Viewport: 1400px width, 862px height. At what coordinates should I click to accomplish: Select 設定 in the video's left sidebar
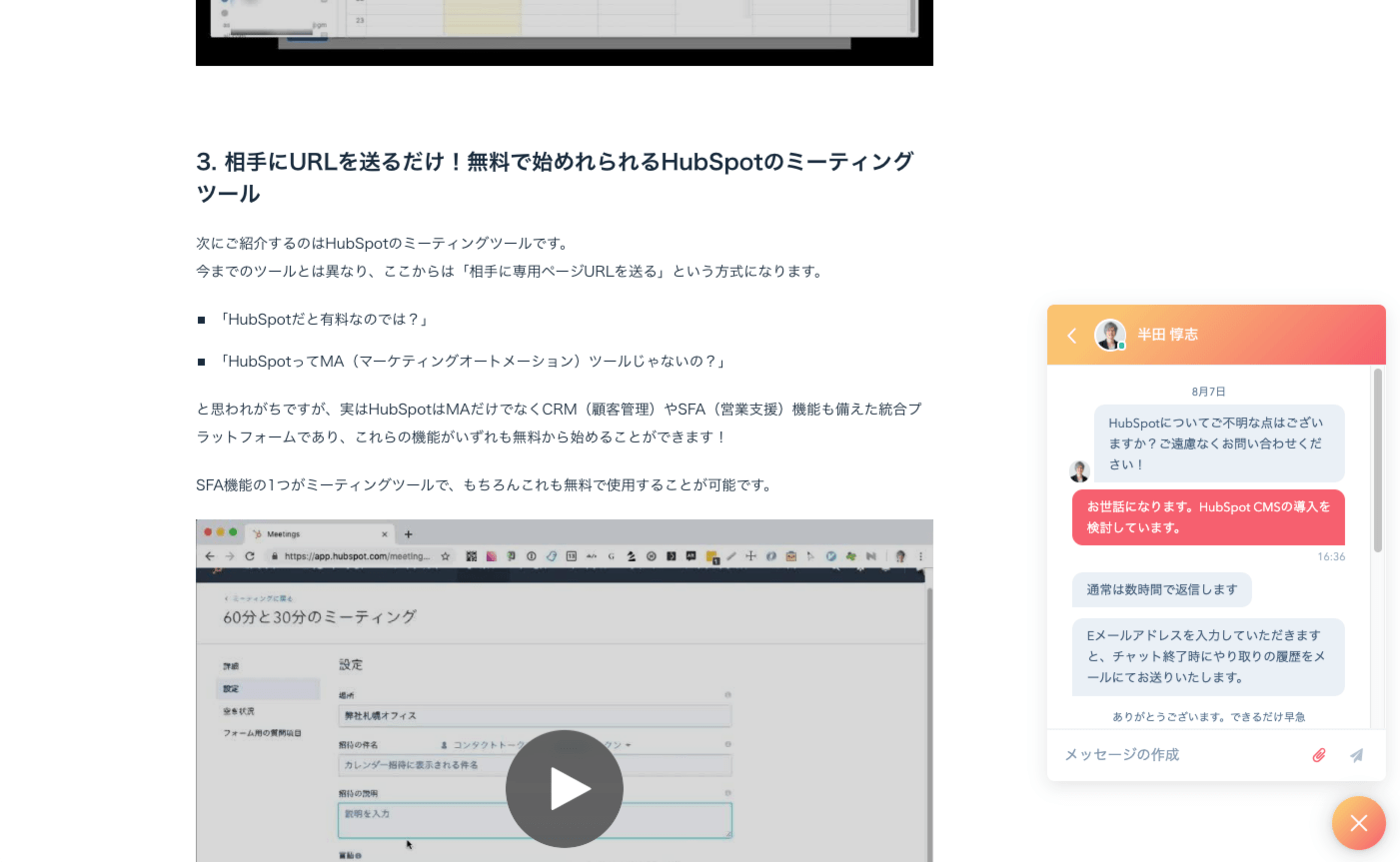point(232,689)
